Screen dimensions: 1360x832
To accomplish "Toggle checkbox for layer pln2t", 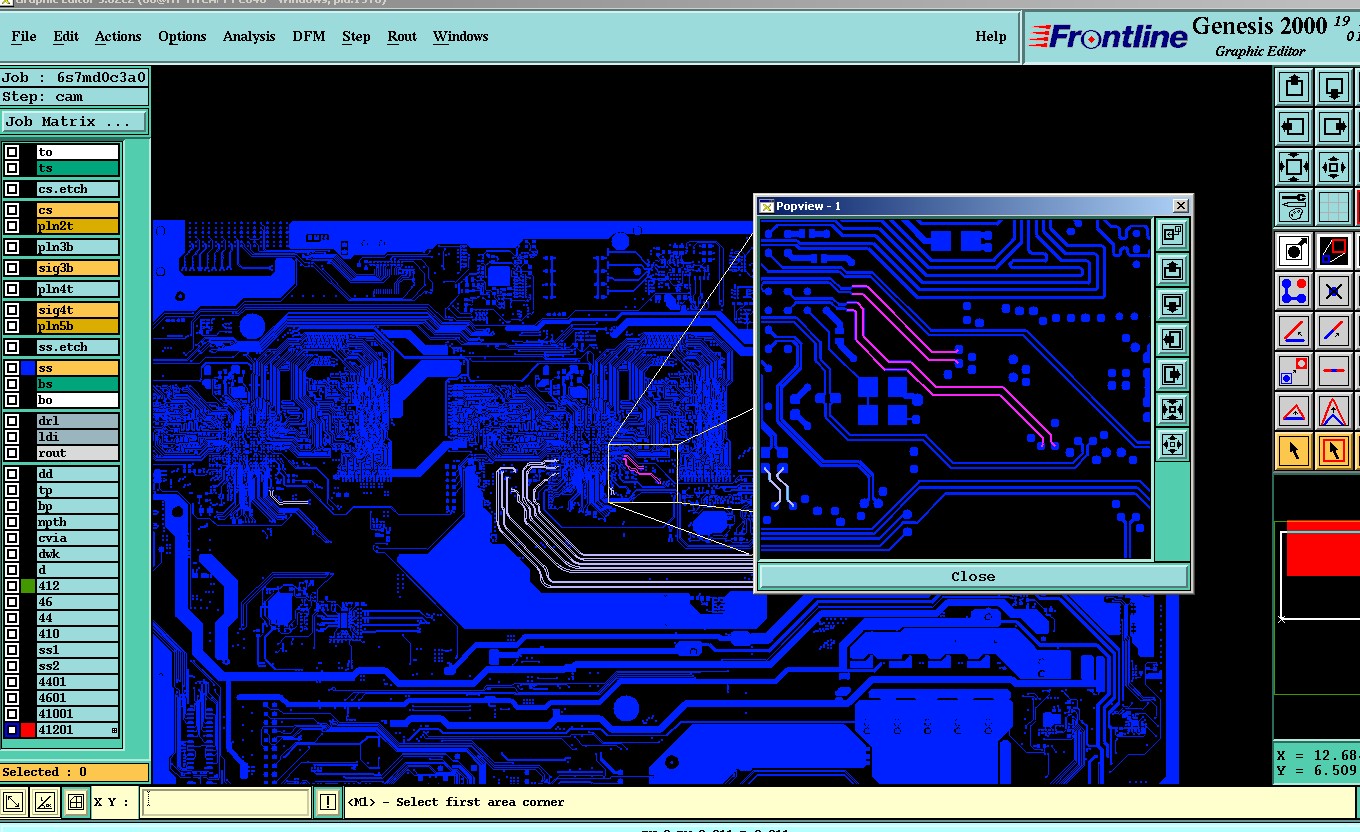I will 12,226.
